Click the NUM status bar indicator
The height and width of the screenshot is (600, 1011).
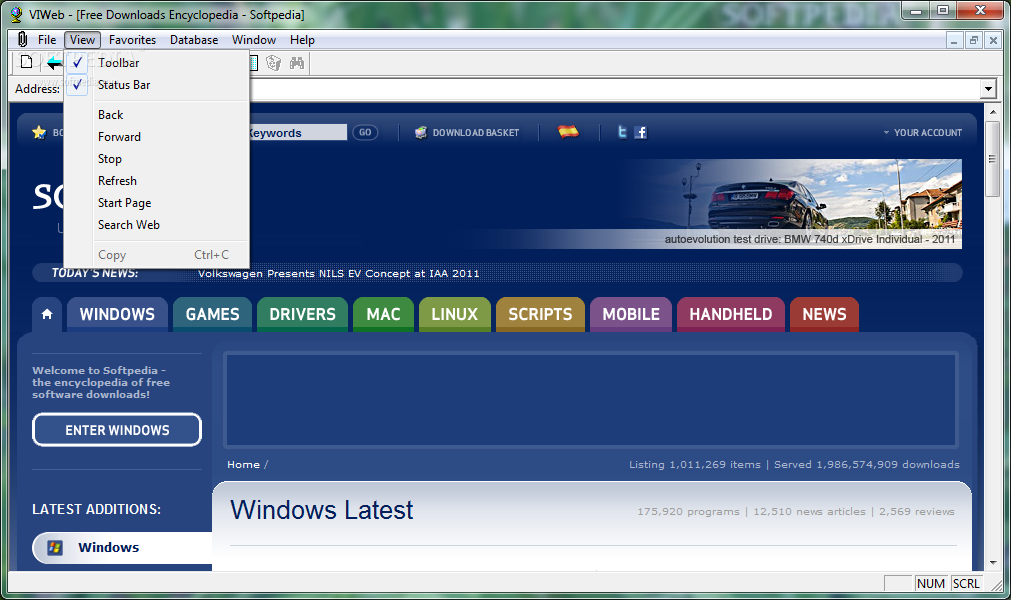930,583
